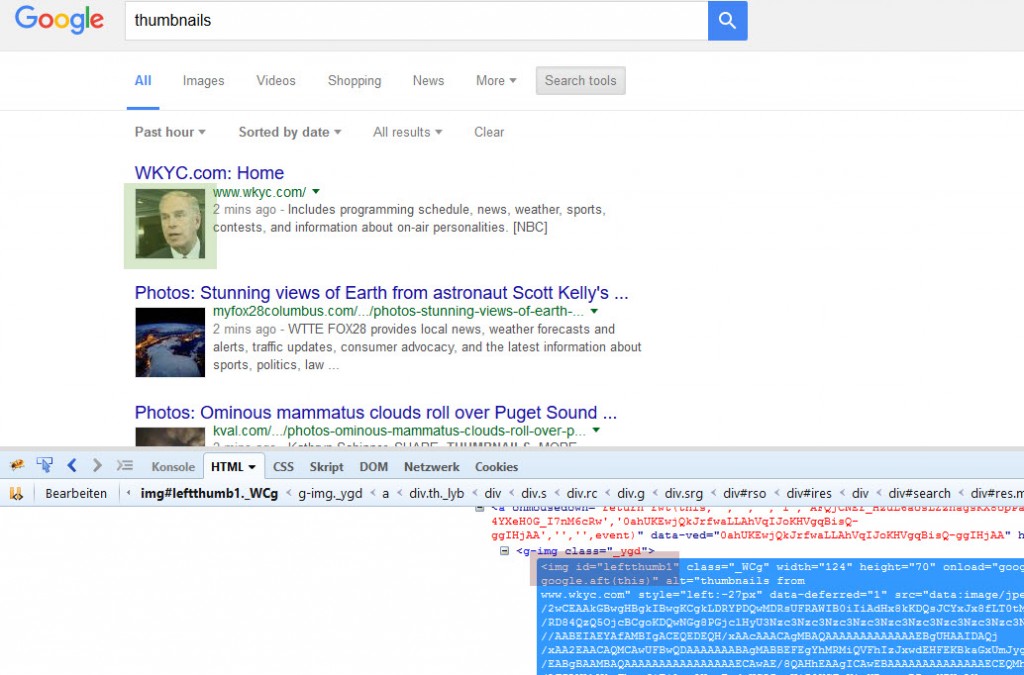This screenshot has width=1024, height=675.
Task: Click the Search tools button
Action: 581,80
